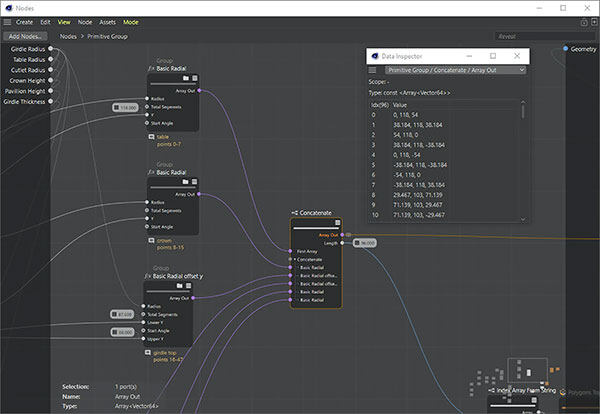Image resolution: width=600 pixels, height=414 pixels.
Task: Click the comment icon next to the table annotation
Action: 151,136
